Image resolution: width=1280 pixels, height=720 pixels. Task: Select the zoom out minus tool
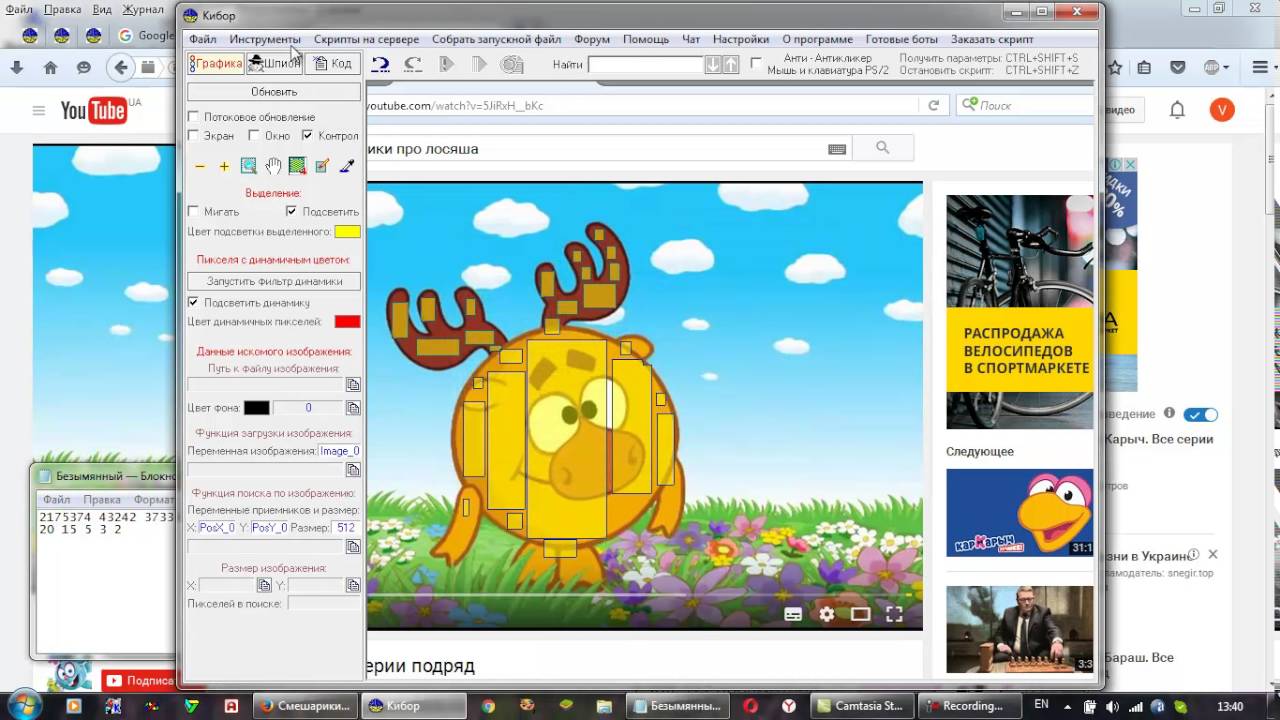coord(200,166)
